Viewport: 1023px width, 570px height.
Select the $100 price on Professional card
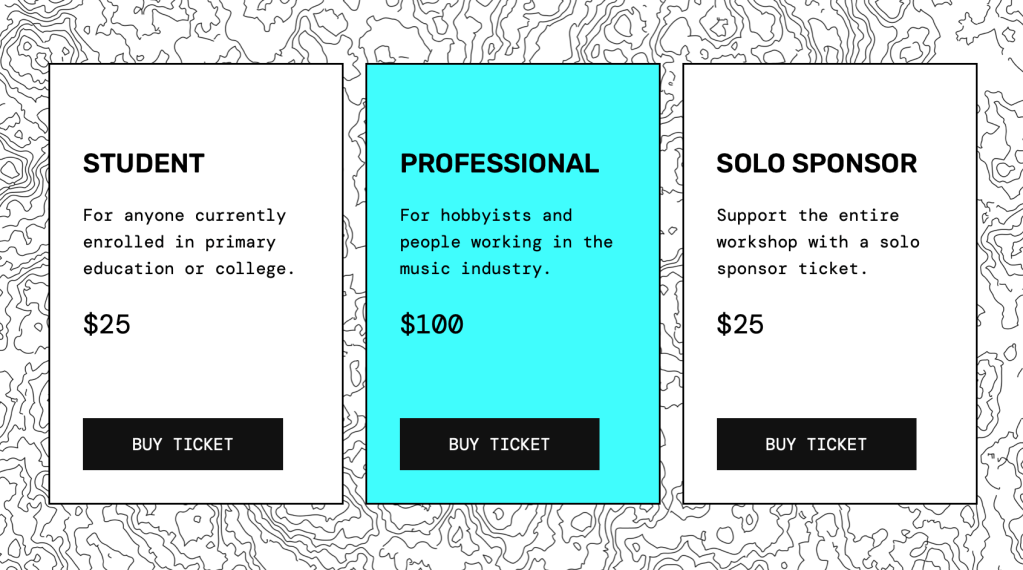point(431,325)
